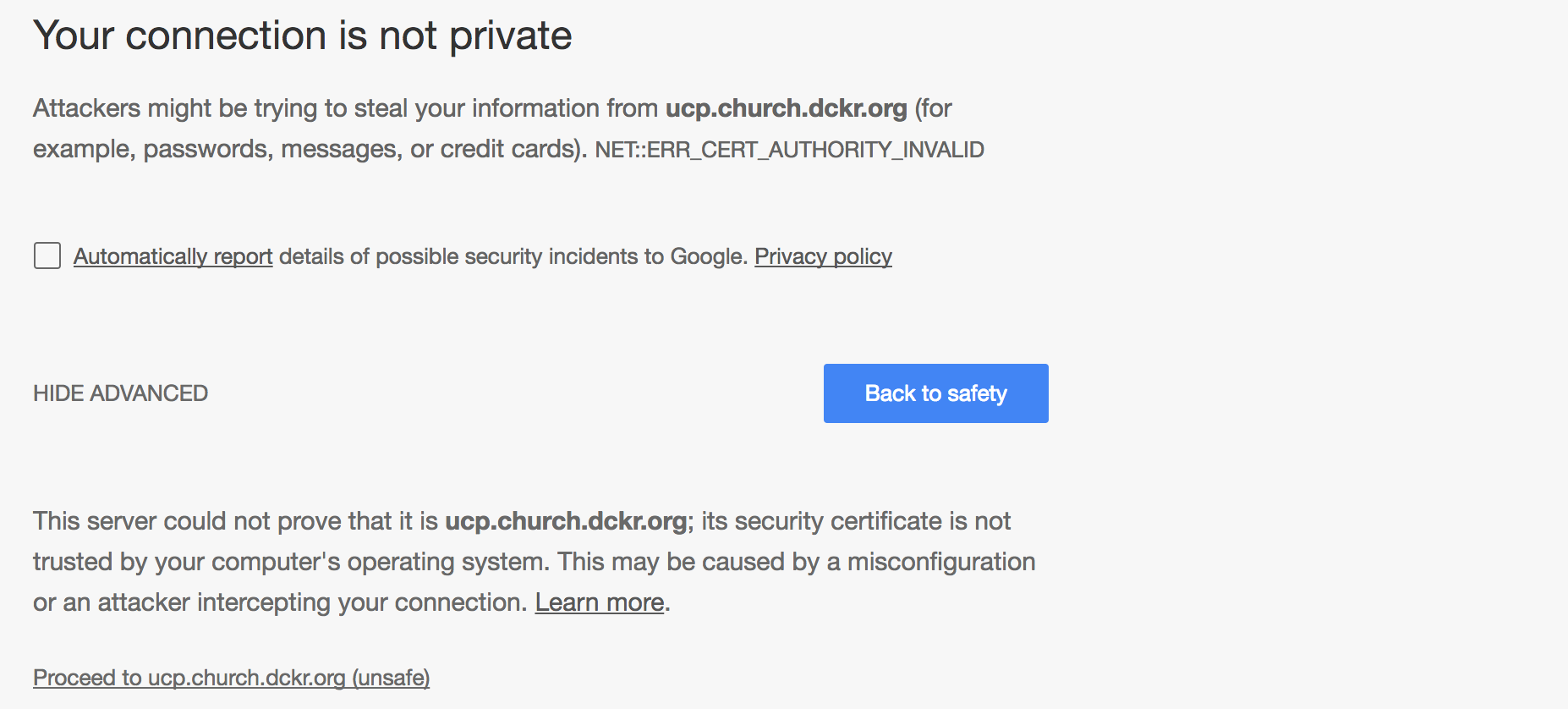Click the bold domain in the attackers warning
Screen dimensions: 1568x709
tap(786, 108)
